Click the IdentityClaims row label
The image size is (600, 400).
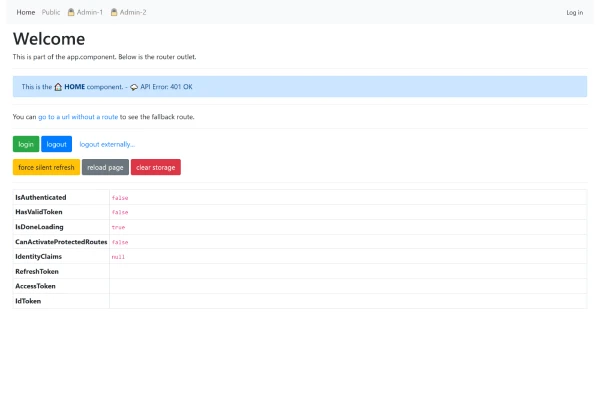[x=38, y=256]
